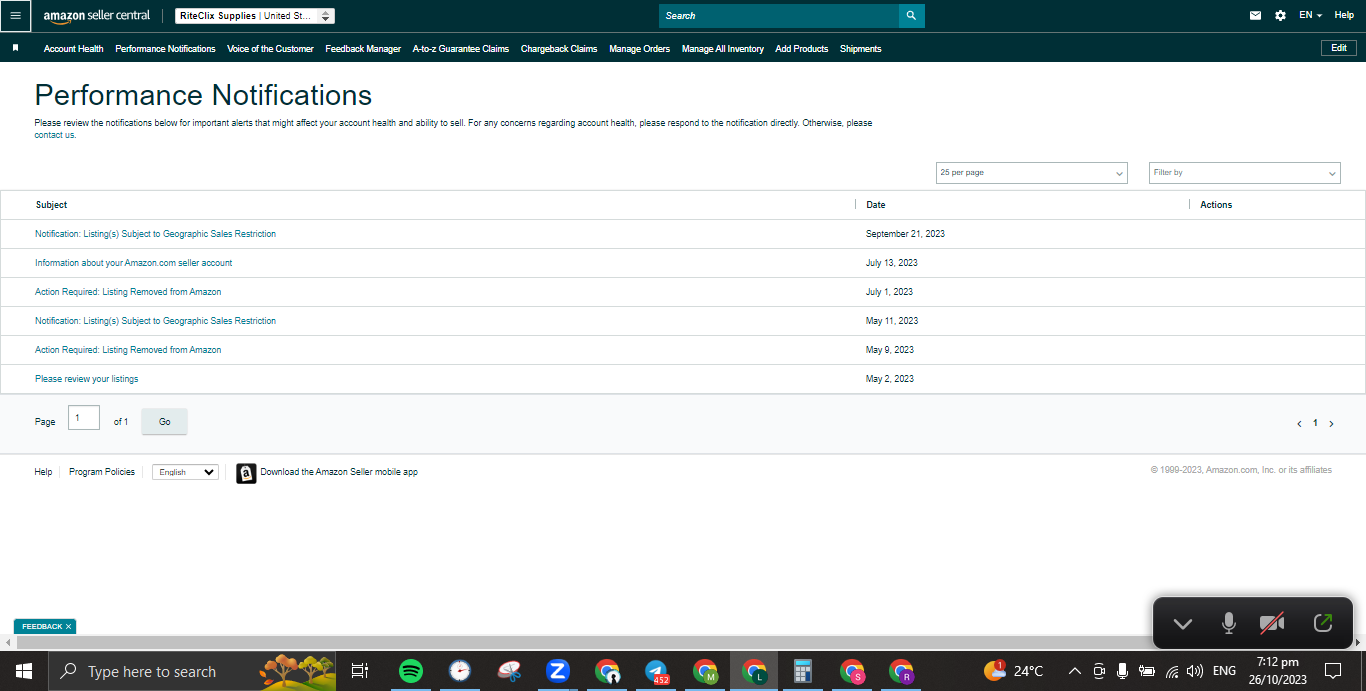Open Shipments menu item
1366x691 pixels.
(861, 49)
